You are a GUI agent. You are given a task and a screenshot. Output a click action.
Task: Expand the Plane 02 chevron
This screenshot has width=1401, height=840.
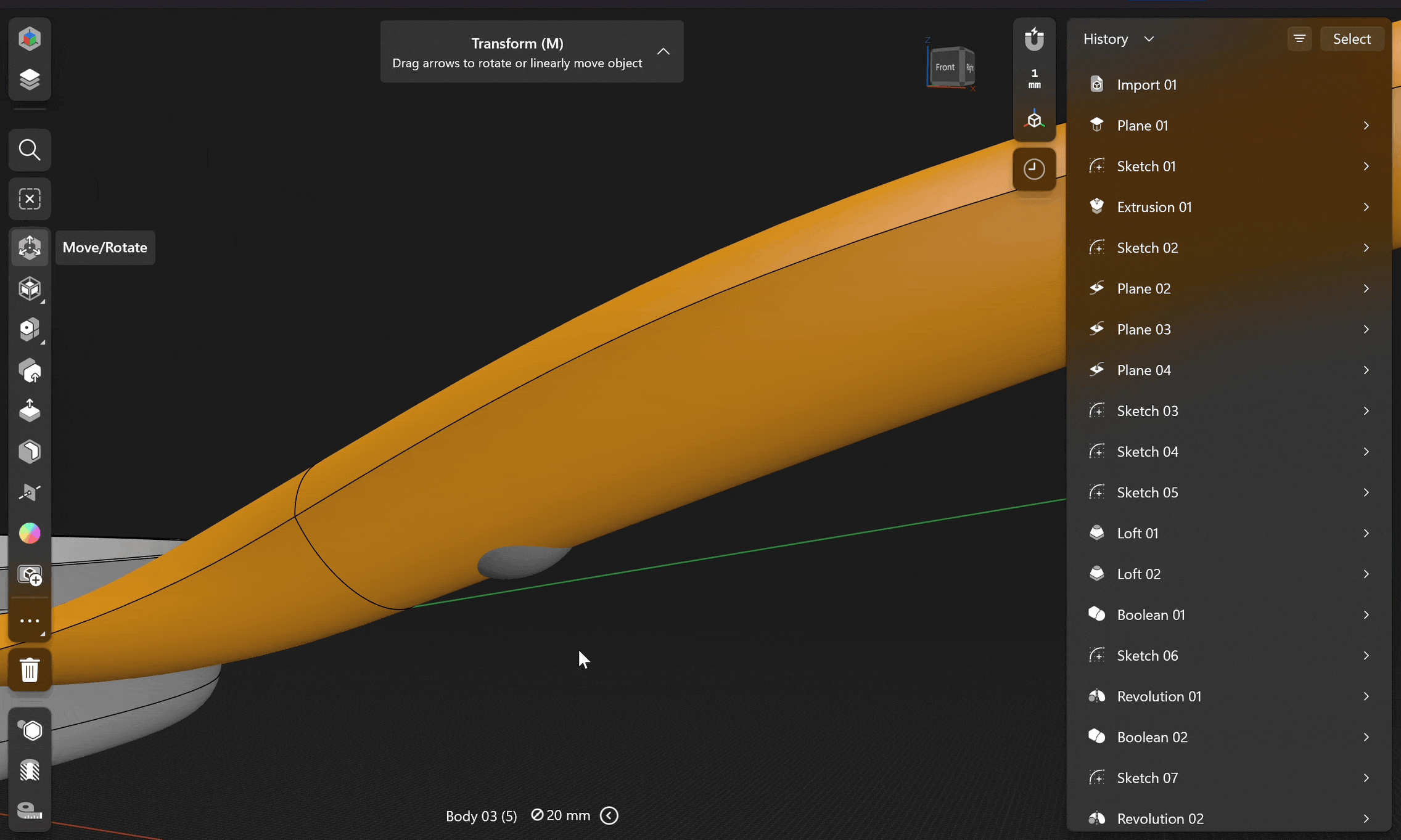point(1366,288)
